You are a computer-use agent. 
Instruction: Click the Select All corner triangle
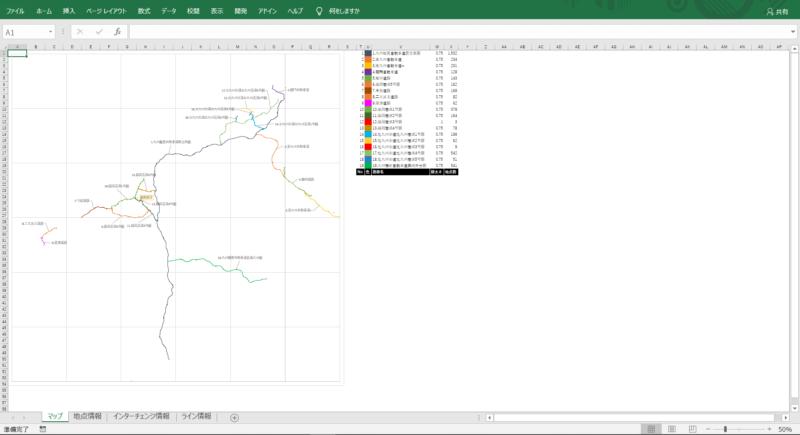coord(4,47)
